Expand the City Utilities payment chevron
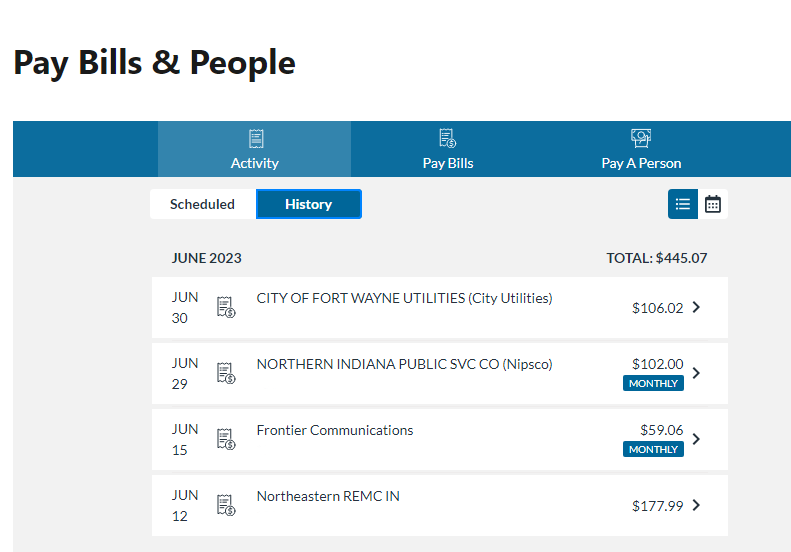This screenshot has height=552, width=791. [x=697, y=307]
